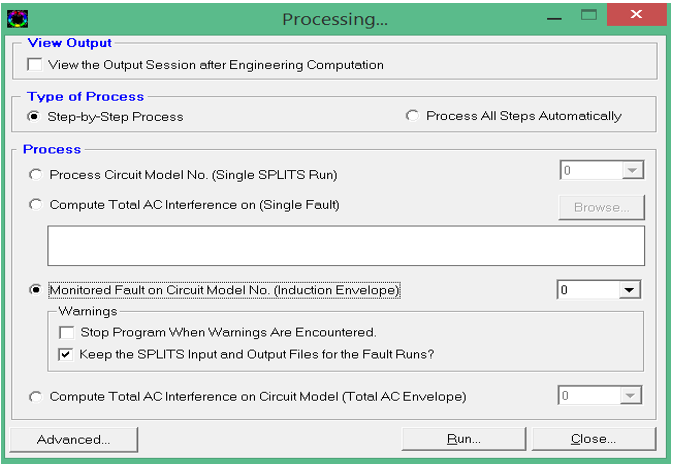Click the empty Single Fault file path field
This screenshot has width=673, height=467.
(346, 246)
